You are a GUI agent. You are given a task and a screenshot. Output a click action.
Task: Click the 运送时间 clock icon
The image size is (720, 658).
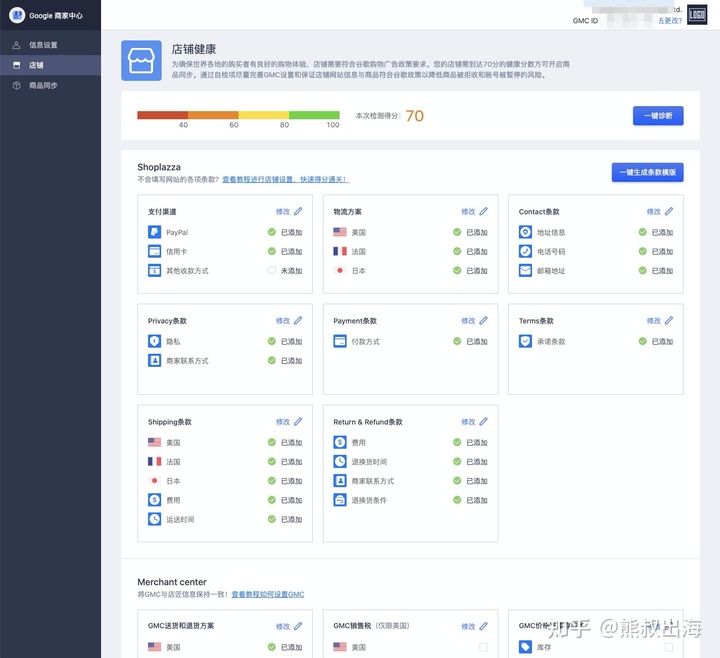pyautogui.click(x=154, y=519)
